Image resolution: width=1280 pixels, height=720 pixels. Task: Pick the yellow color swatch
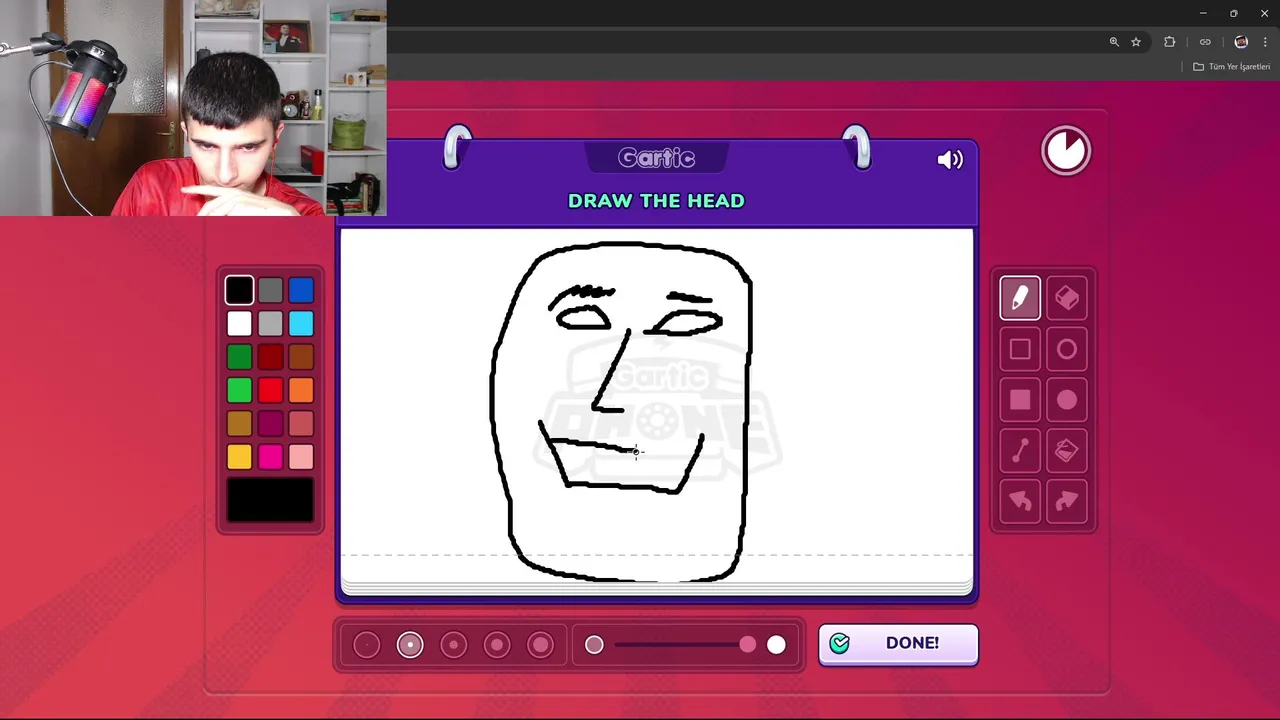pyautogui.click(x=239, y=457)
